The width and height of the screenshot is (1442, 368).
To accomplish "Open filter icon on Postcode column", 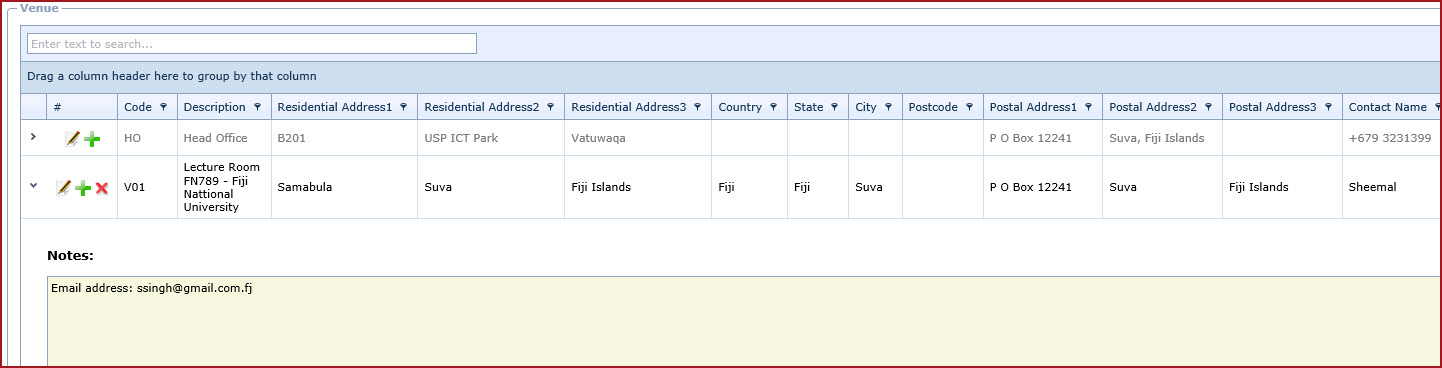I will point(969,107).
